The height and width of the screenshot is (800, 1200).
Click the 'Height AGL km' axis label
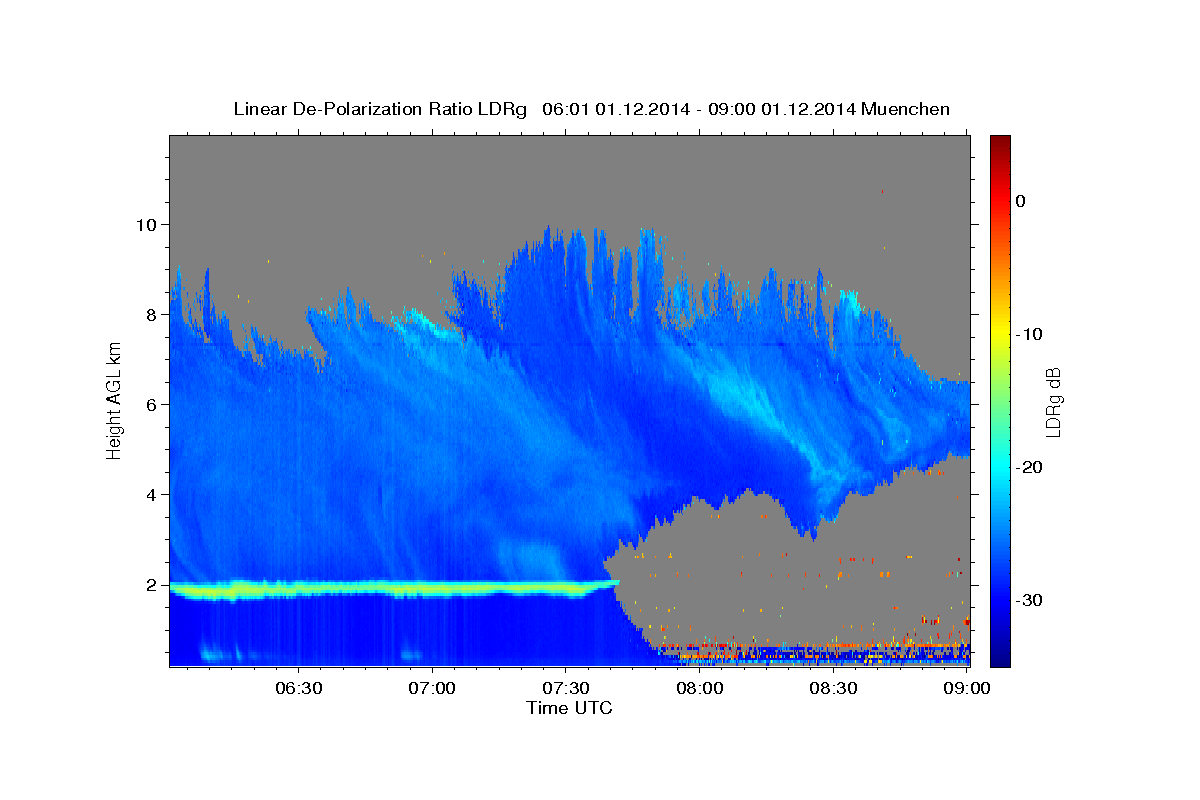pos(114,401)
